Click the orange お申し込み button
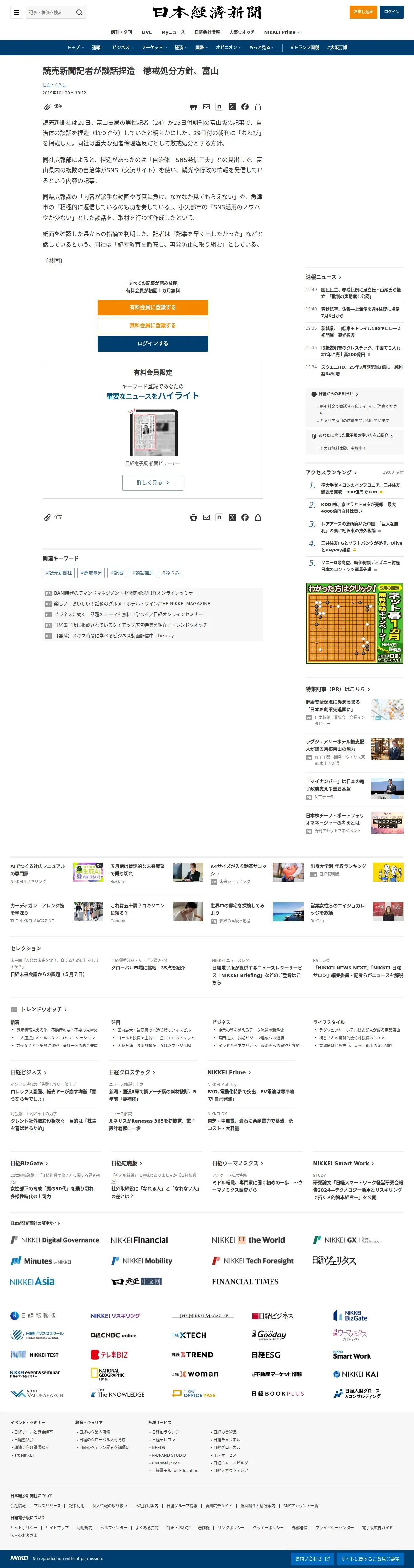The width and height of the screenshot is (414, 1568). click(363, 12)
